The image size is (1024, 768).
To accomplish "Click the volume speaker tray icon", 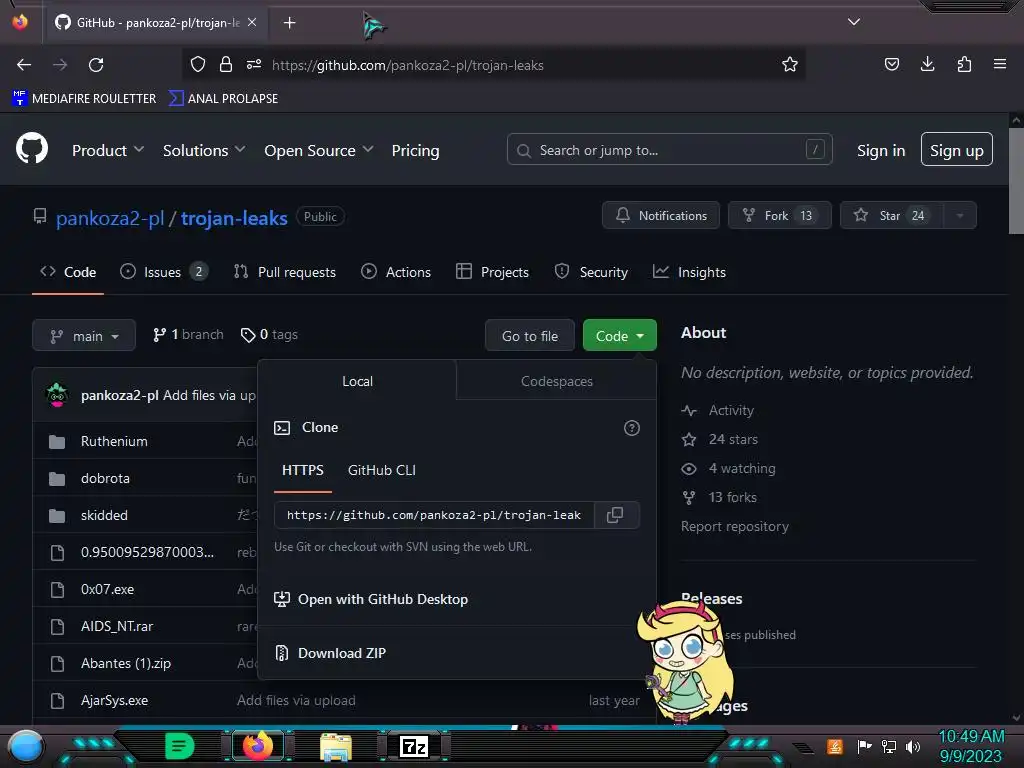I will click(913, 746).
